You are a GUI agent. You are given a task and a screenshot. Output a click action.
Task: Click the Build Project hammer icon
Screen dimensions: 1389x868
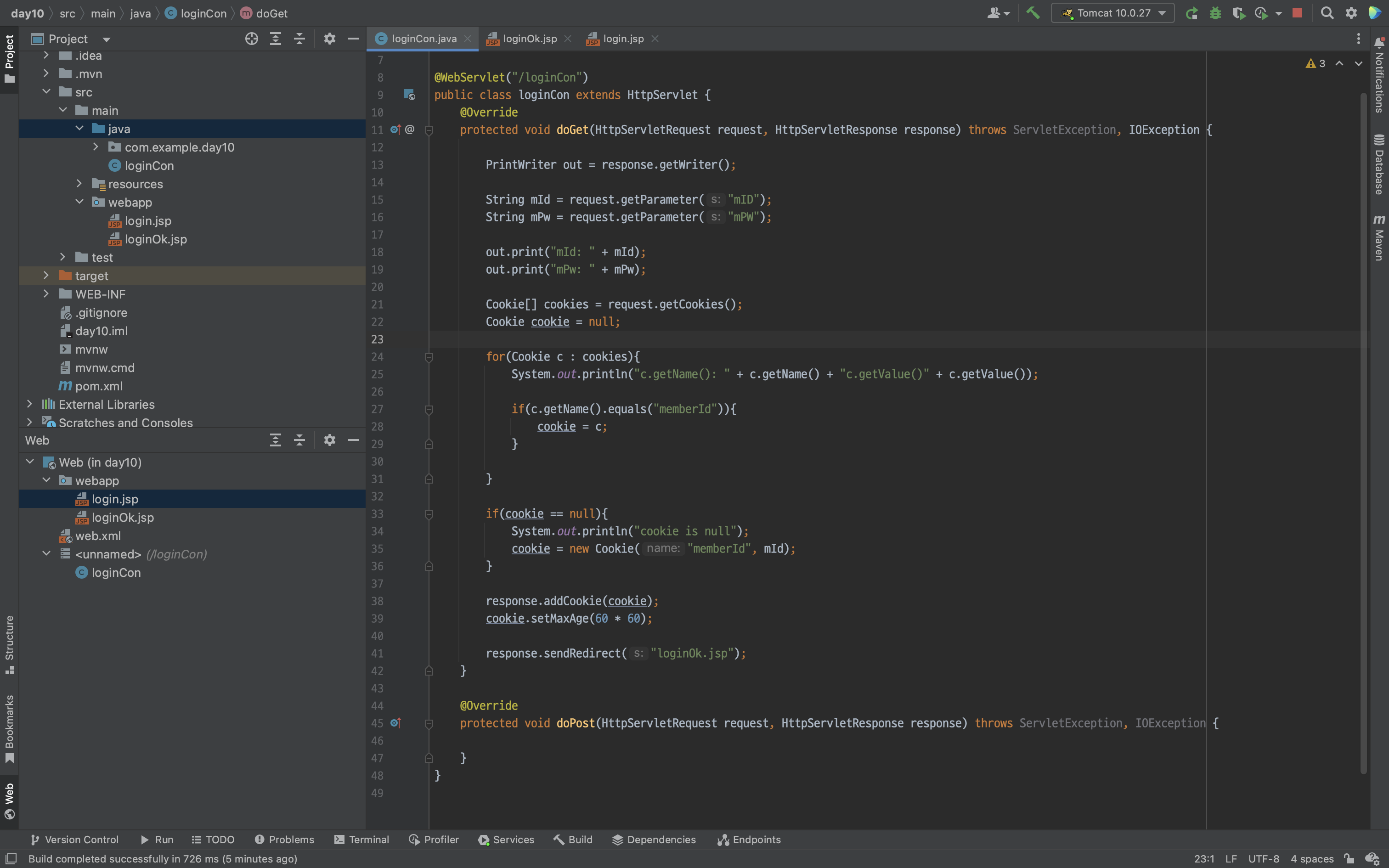tap(1033, 13)
